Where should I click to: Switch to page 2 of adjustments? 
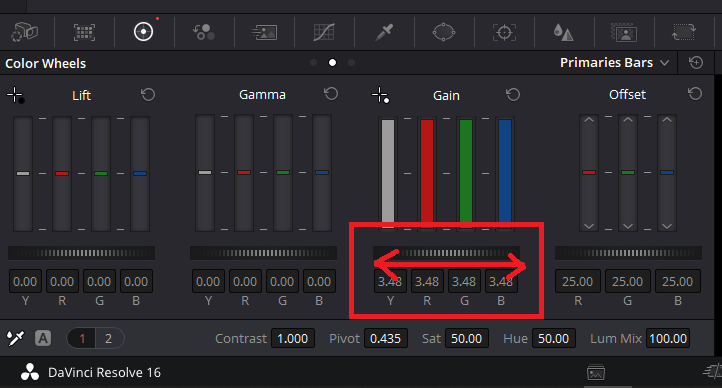109,338
